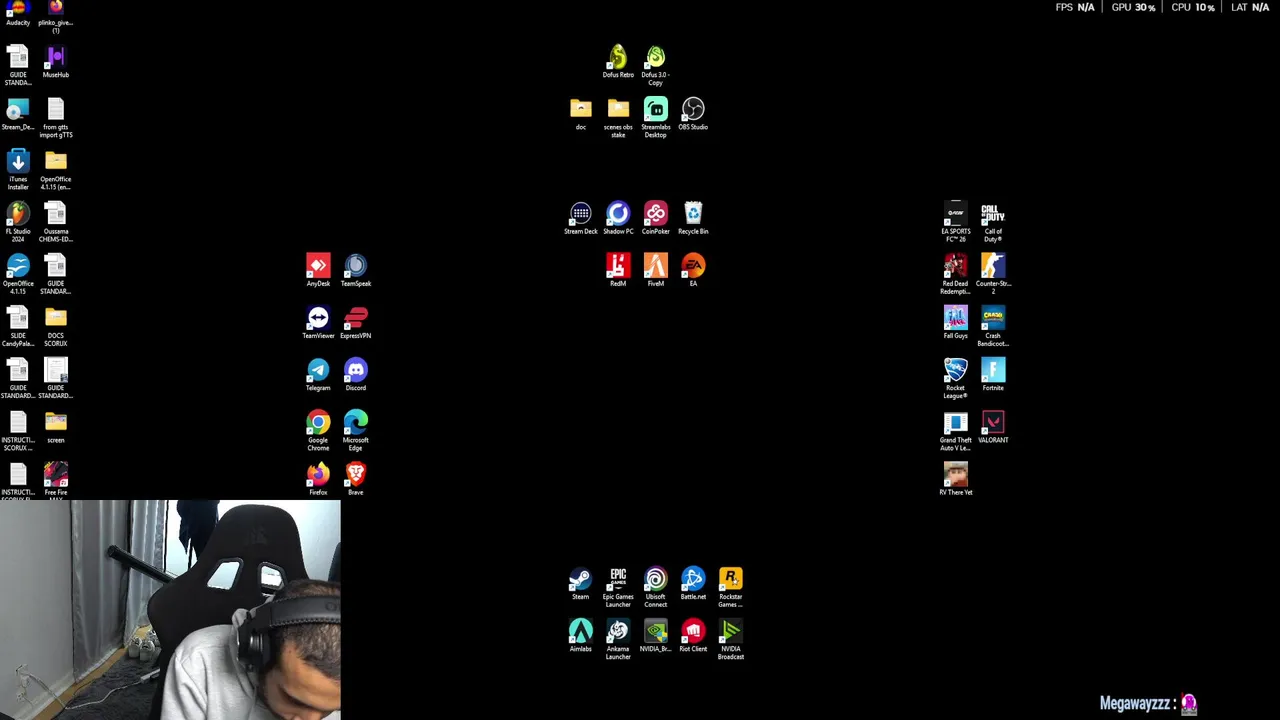Select the Brave browser icon
The height and width of the screenshot is (720, 1280).
[x=356, y=479]
